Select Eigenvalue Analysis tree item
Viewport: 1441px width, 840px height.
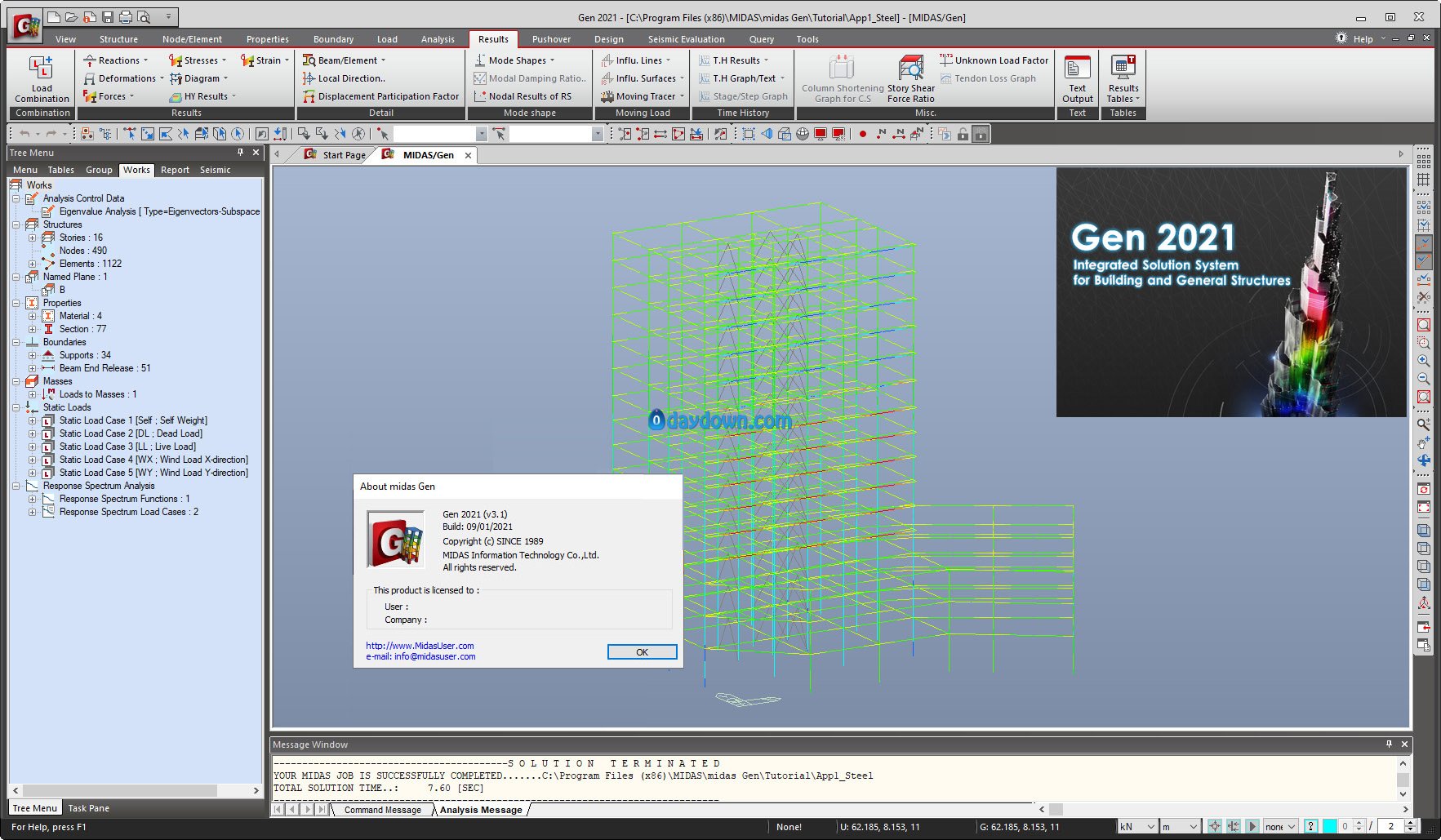159,211
